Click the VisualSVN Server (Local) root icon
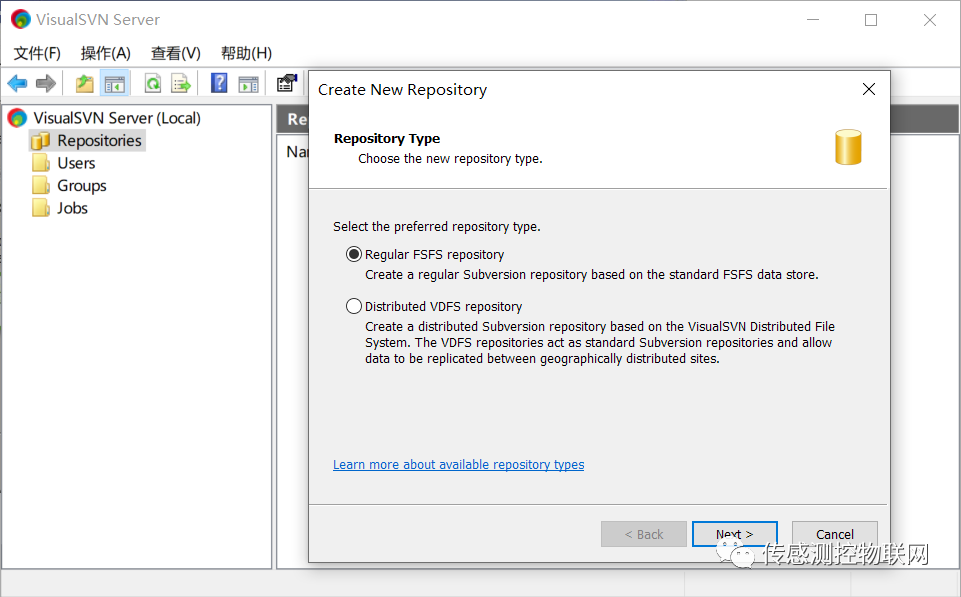This screenshot has width=961, height=597. 17,118
